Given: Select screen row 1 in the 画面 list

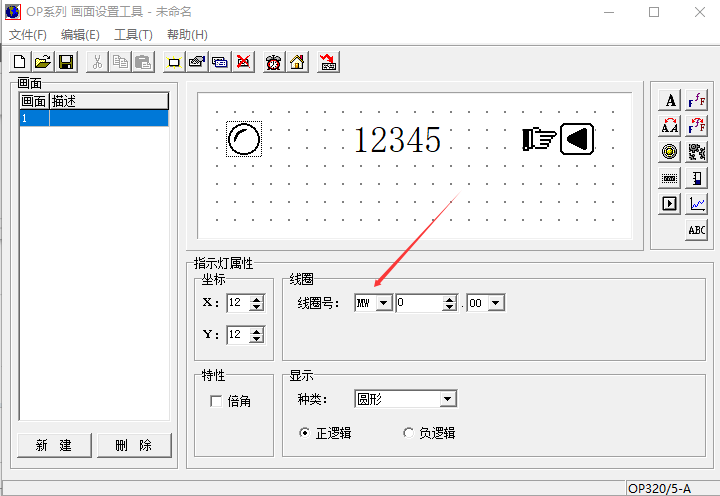Looking at the screenshot, I should [x=94, y=118].
